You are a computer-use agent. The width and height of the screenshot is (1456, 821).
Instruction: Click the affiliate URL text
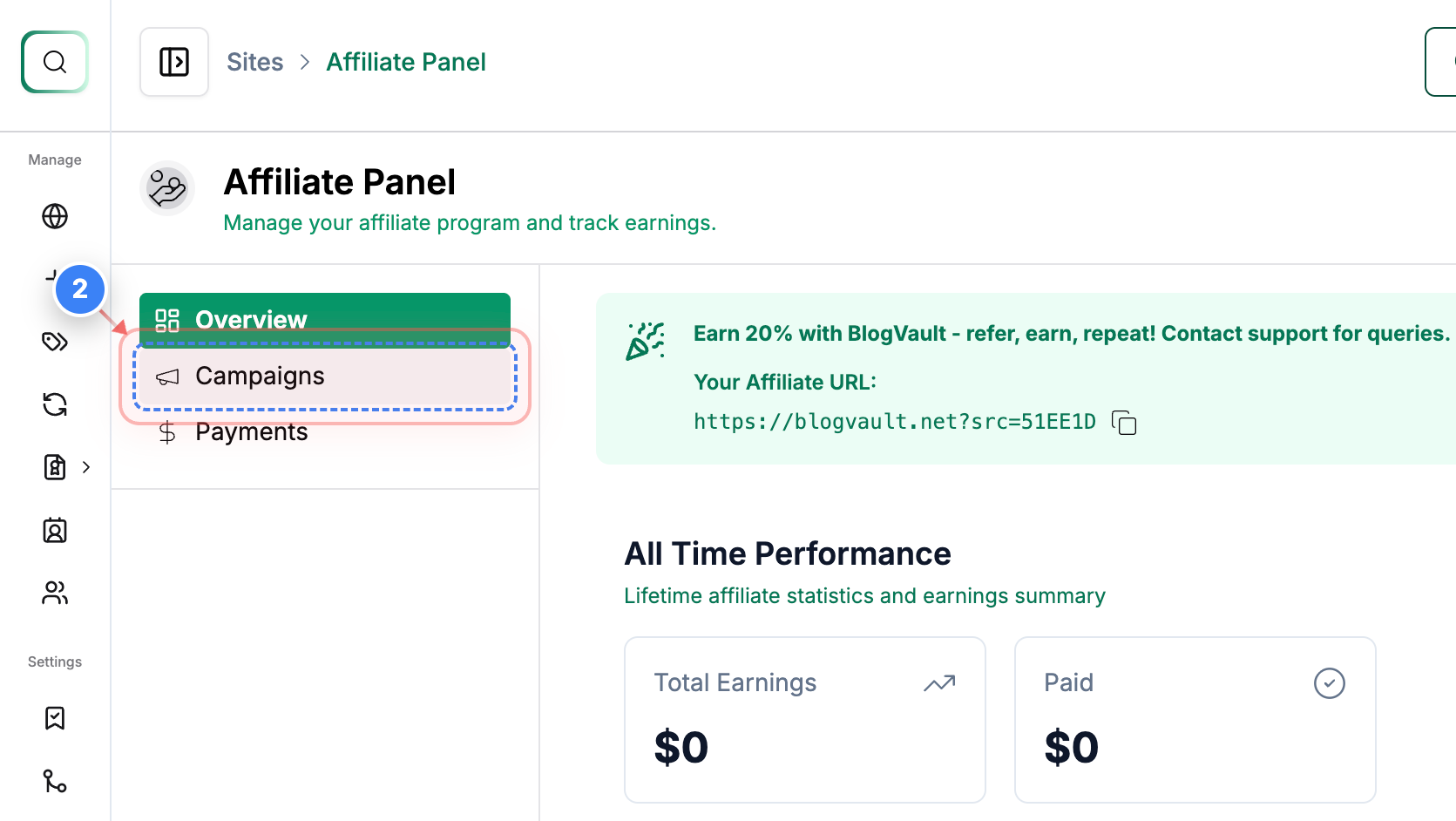(x=894, y=422)
